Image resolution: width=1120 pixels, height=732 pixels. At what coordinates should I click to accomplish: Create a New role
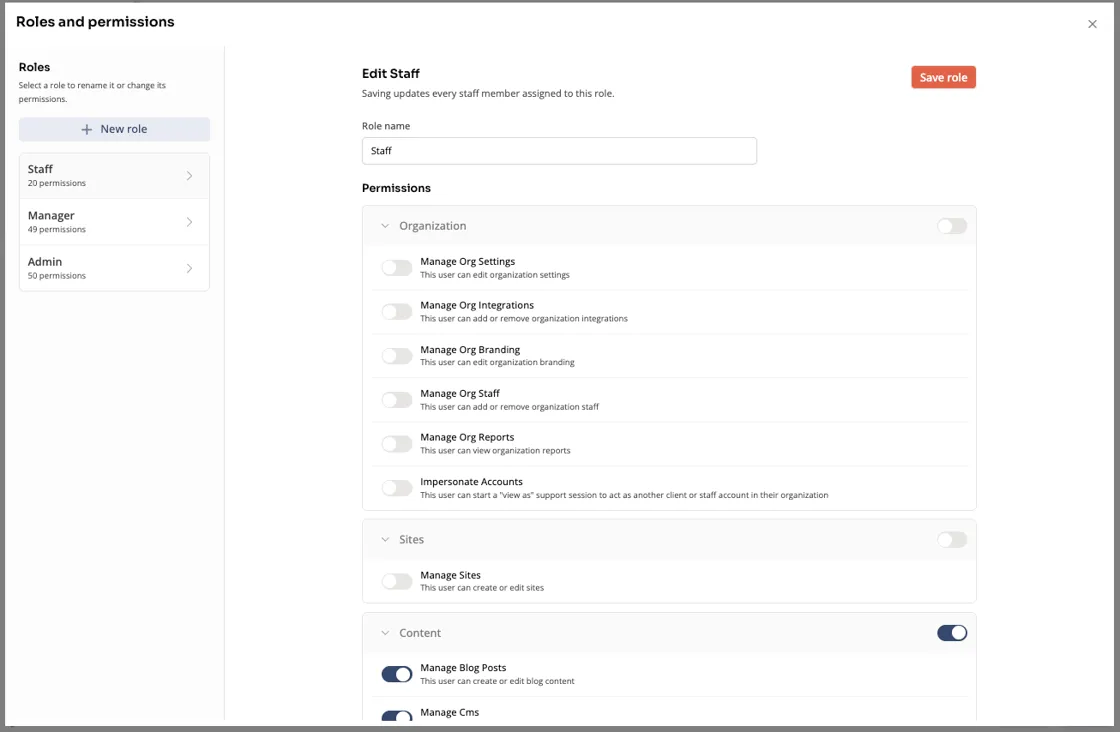pos(114,129)
